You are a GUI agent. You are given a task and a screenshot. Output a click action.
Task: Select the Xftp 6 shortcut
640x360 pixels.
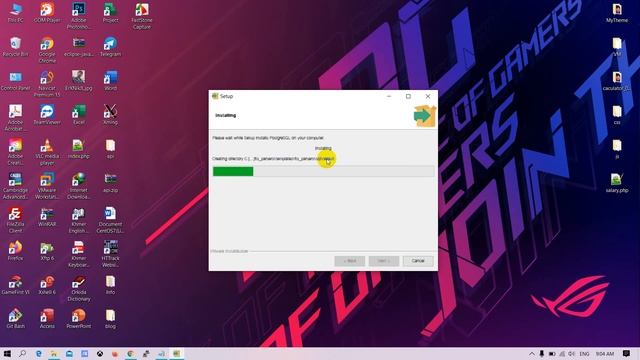47,251
